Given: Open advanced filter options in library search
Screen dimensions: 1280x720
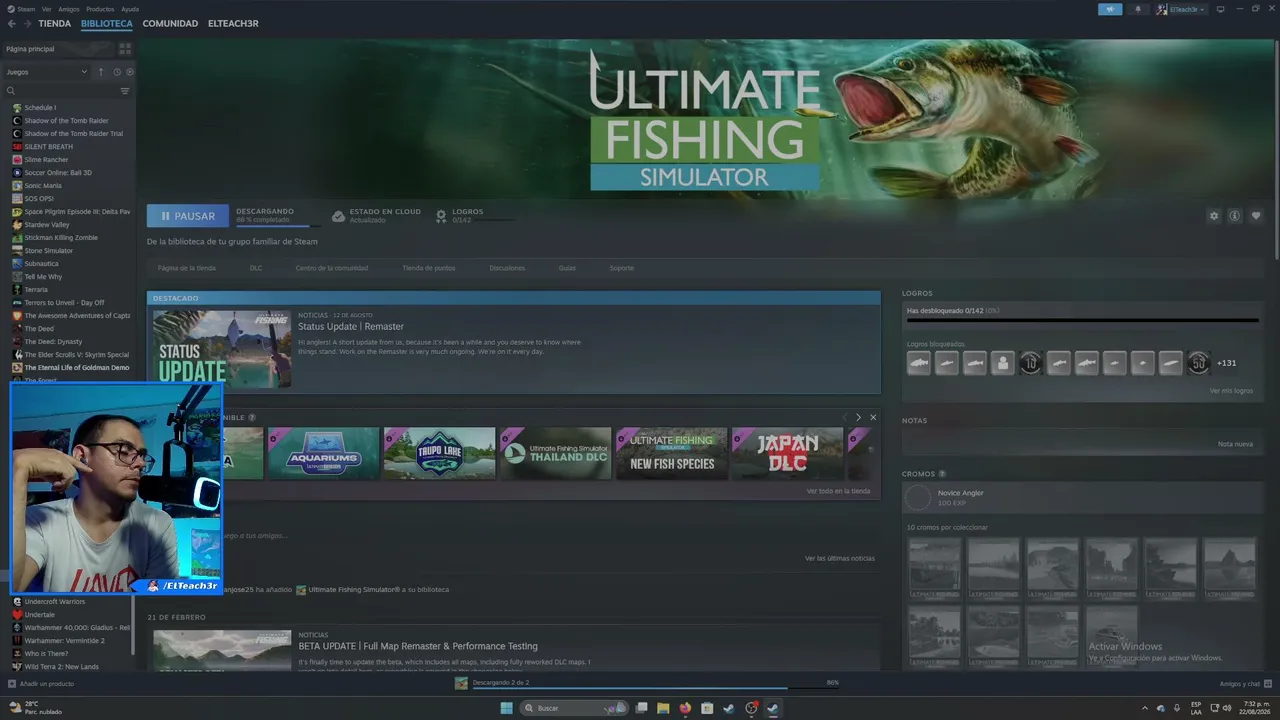Looking at the screenshot, I should [125, 91].
